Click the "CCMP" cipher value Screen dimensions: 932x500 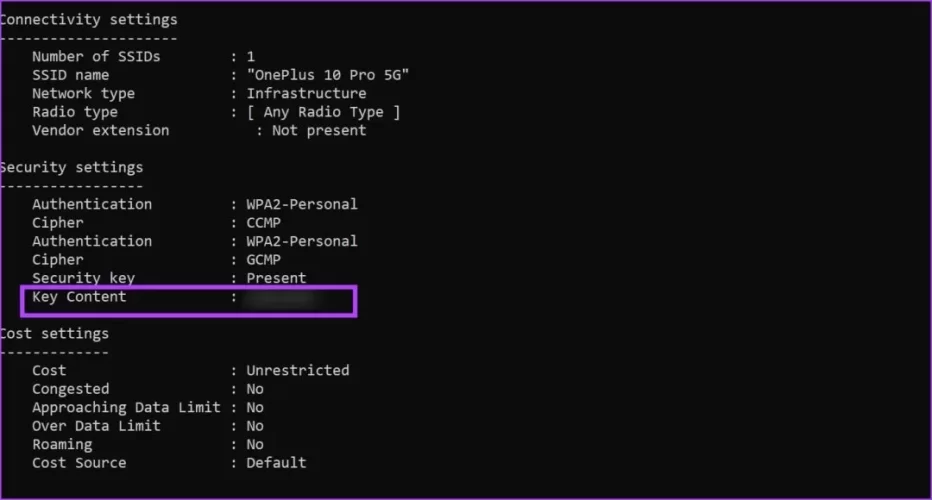(266, 223)
